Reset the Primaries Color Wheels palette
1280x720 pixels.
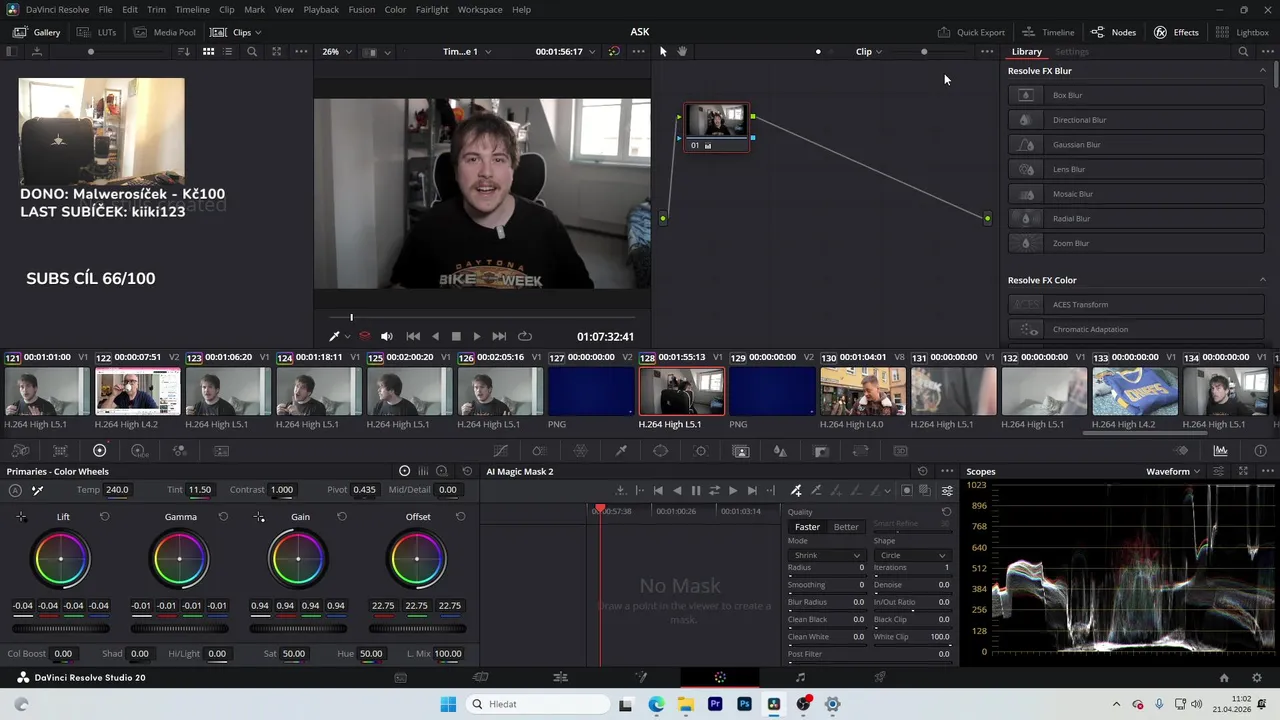pos(467,471)
